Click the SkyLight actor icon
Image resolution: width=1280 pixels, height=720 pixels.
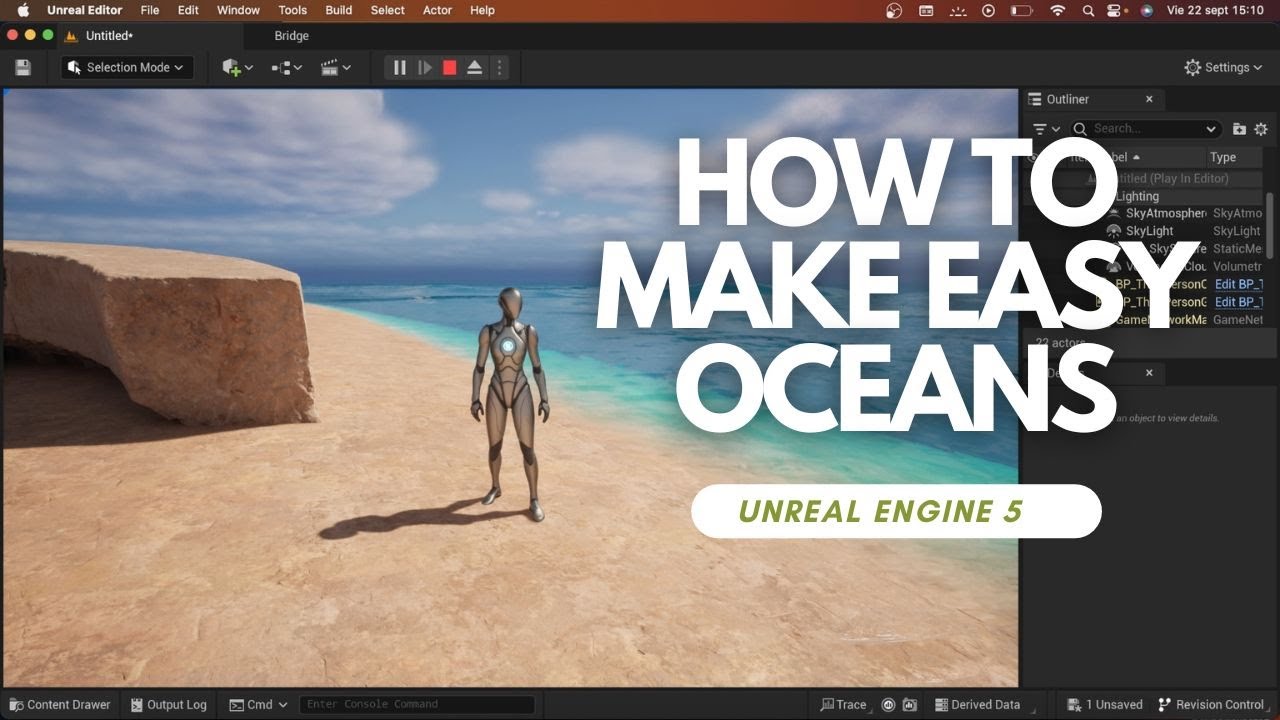click(1114, 231)
